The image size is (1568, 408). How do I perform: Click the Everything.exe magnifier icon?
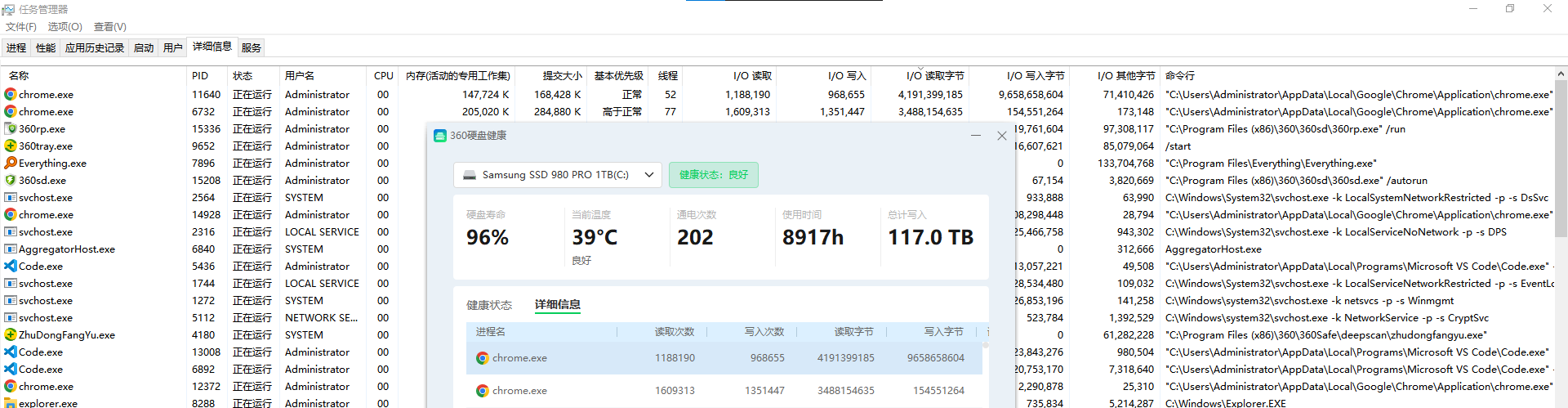[x=11, y=164]
